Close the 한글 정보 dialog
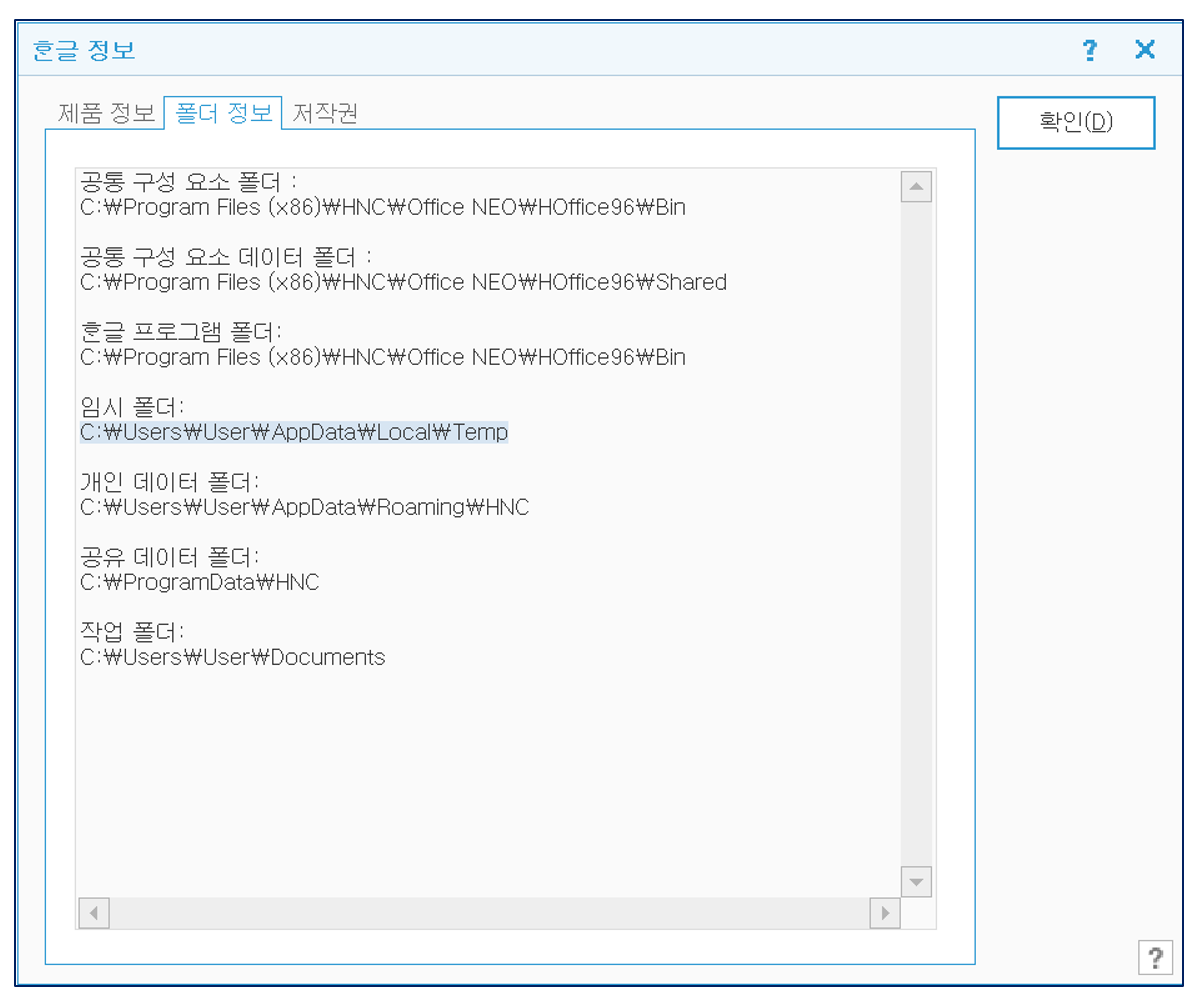Screen dimensions: 1195x998 tap(1145, 50)
